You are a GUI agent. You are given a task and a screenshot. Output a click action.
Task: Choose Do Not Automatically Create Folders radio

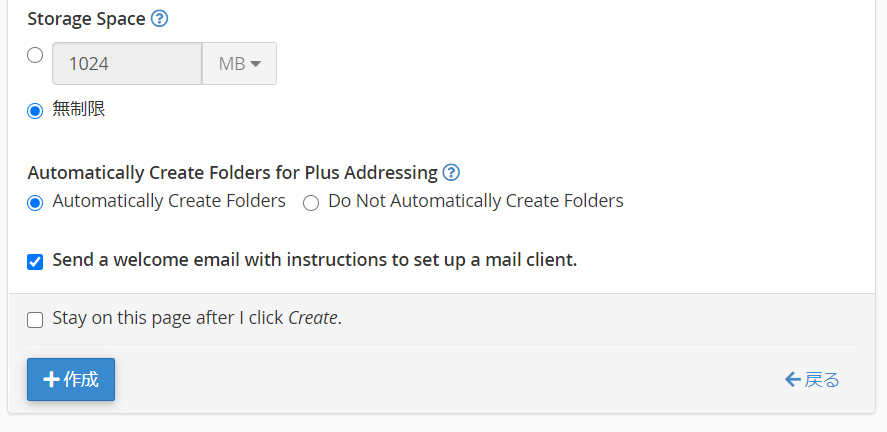coord(311,203)
